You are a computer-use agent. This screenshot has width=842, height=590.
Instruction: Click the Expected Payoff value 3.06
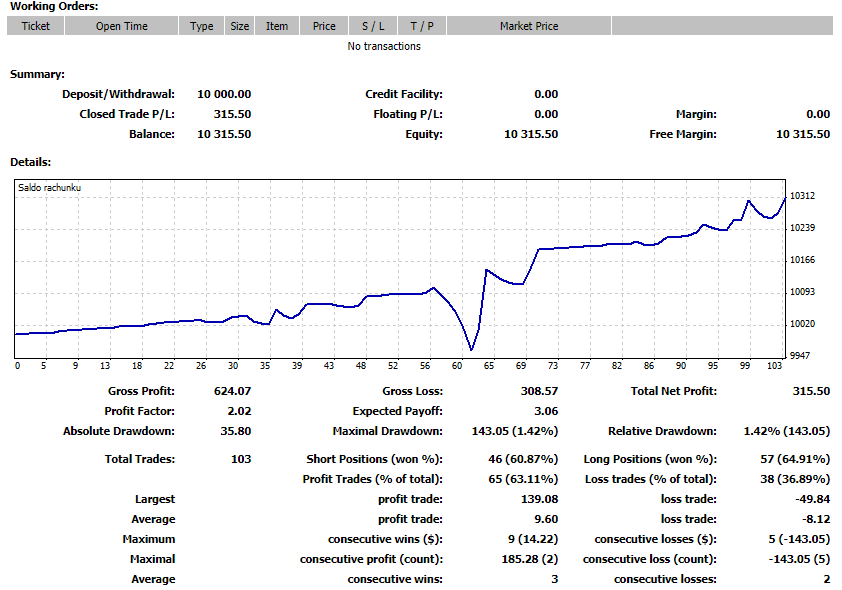(x=546, y=411)
